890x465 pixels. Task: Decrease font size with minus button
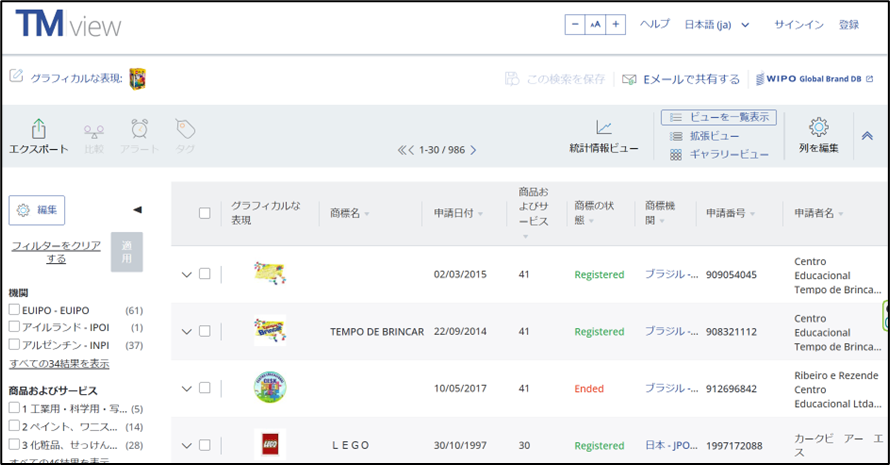click(575, 24)
